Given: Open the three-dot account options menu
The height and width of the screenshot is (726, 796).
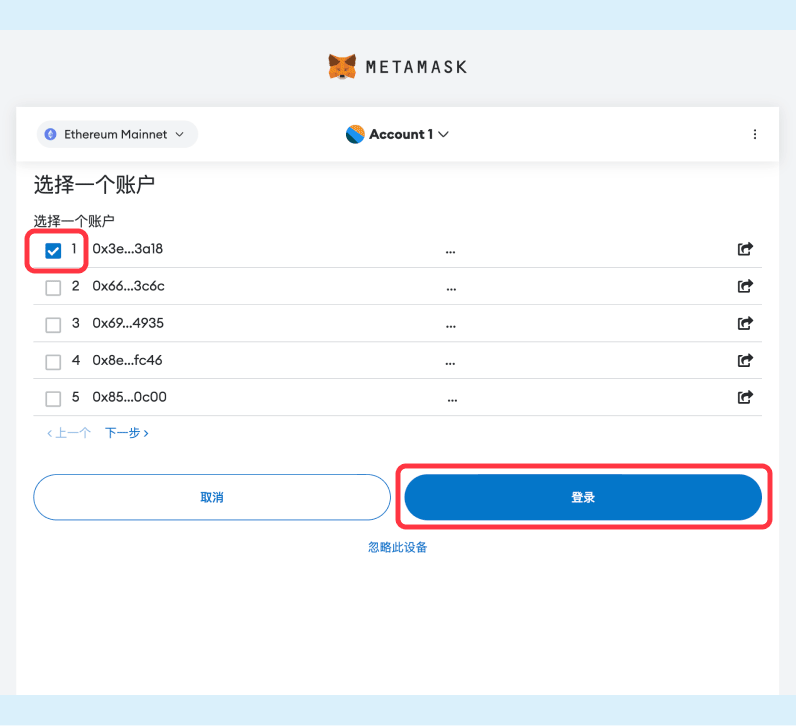Looking at the screenshot, I should (754, 134).
